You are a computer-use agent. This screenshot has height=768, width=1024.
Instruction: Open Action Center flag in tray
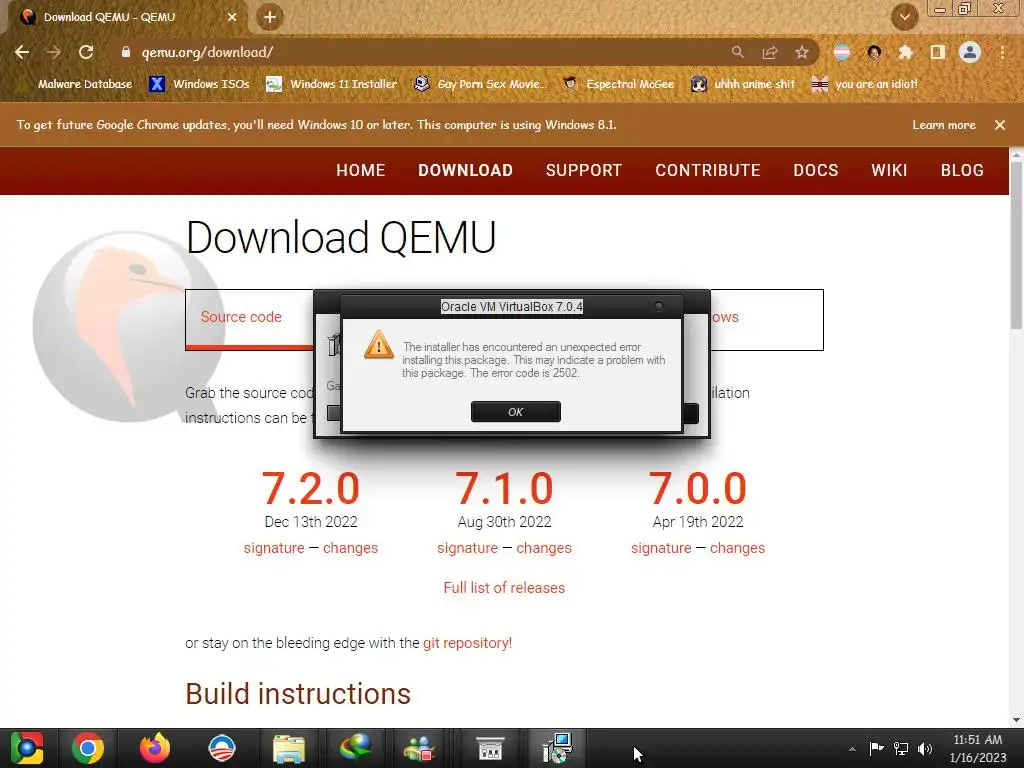[x=876, y=748]
